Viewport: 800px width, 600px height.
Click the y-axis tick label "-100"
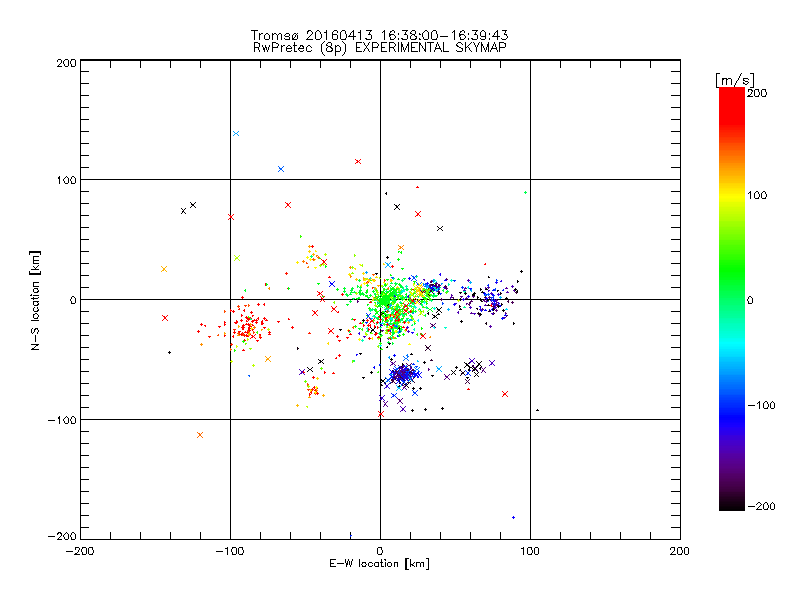point(62,420)
